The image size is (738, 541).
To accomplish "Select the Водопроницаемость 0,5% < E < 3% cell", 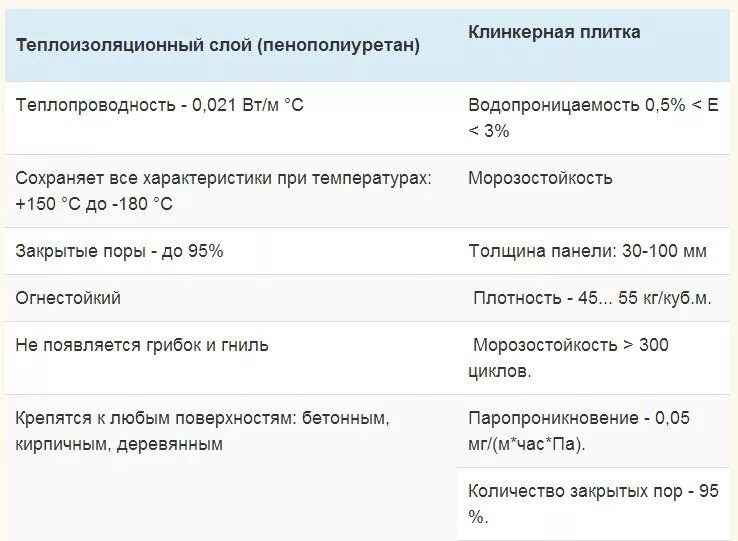I will pyautogui.click(x=594, y=118).
